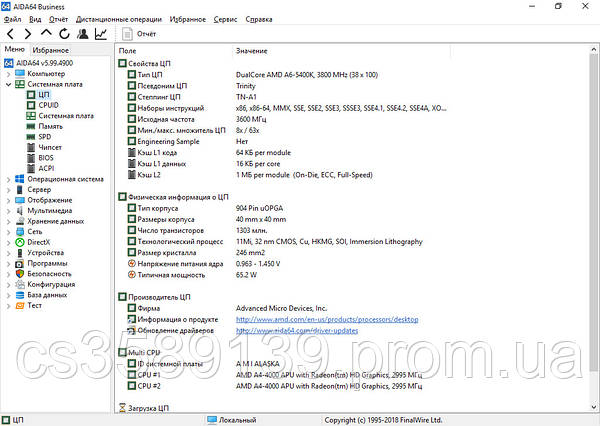
Task: Open the Избранное menu in menu bar
Action: click(x=188, y=19)
